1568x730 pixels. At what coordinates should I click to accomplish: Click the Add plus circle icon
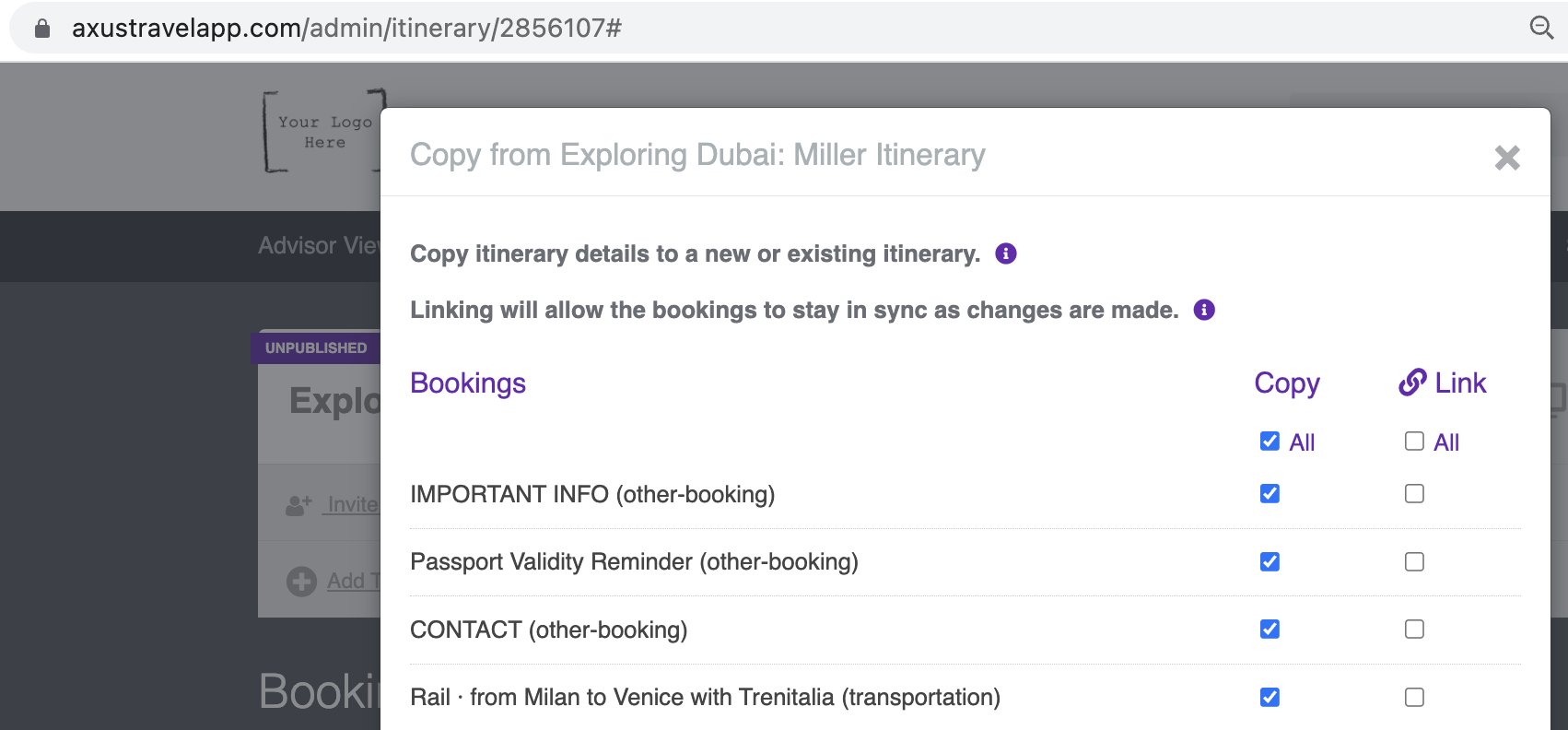[x=301, y=582]
